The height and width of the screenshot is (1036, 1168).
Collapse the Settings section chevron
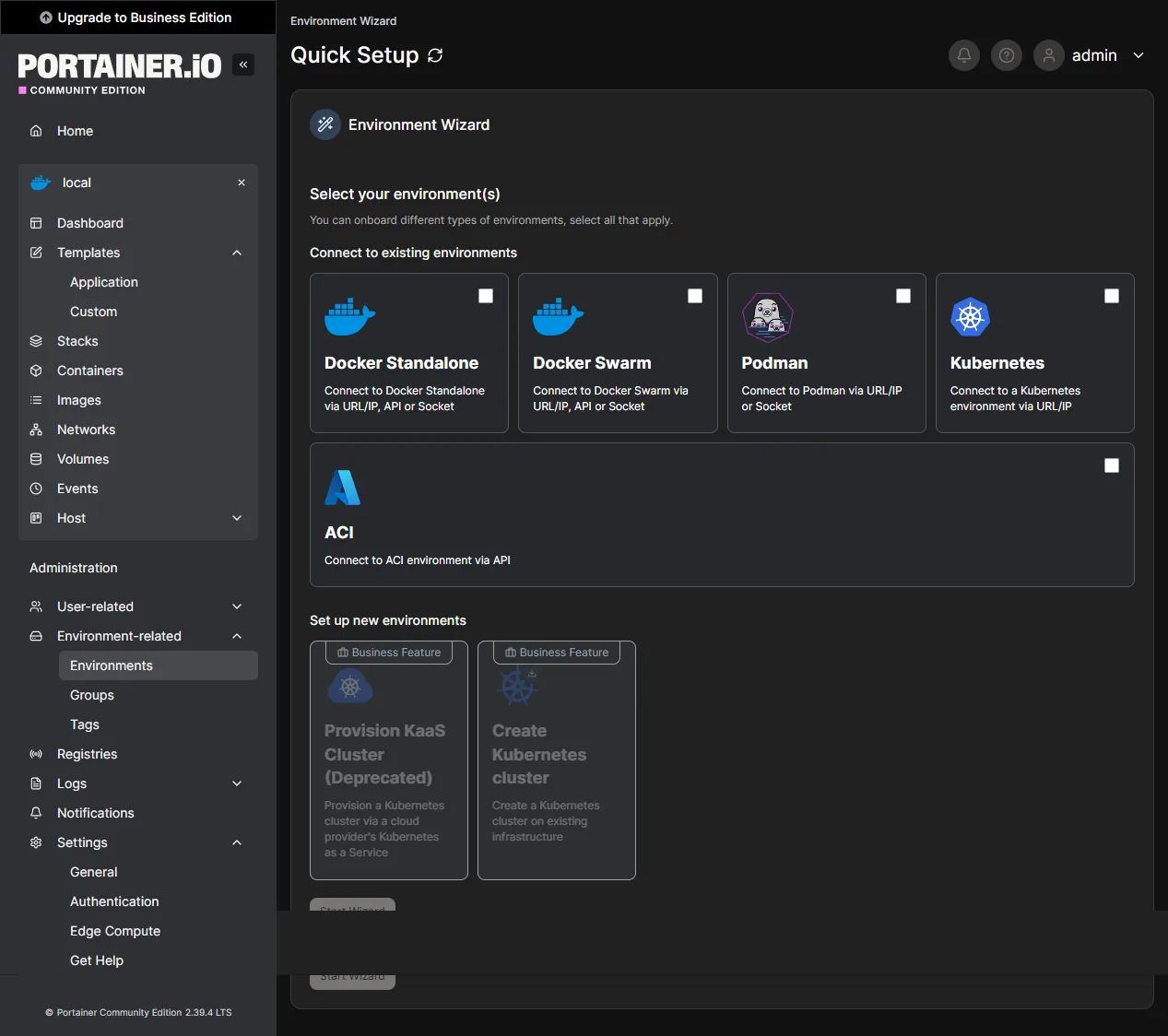(237, 842)
